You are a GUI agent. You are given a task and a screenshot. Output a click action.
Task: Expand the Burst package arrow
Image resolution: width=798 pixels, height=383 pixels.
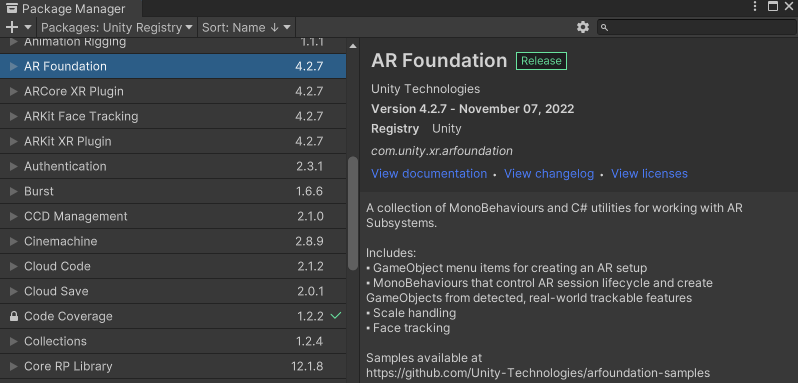click(14, 191)
